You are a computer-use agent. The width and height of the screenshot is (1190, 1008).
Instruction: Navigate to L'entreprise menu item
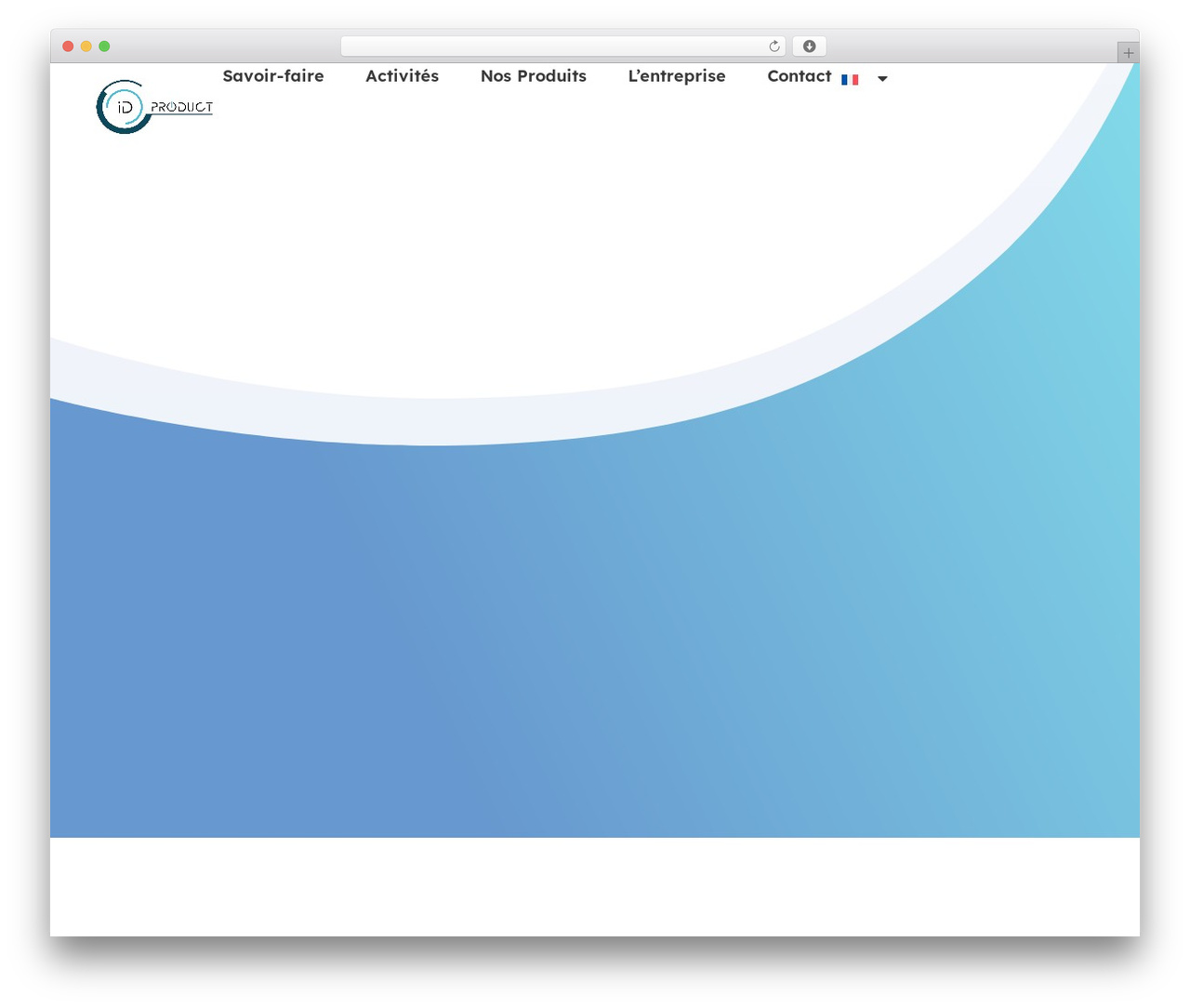(677, 76)
